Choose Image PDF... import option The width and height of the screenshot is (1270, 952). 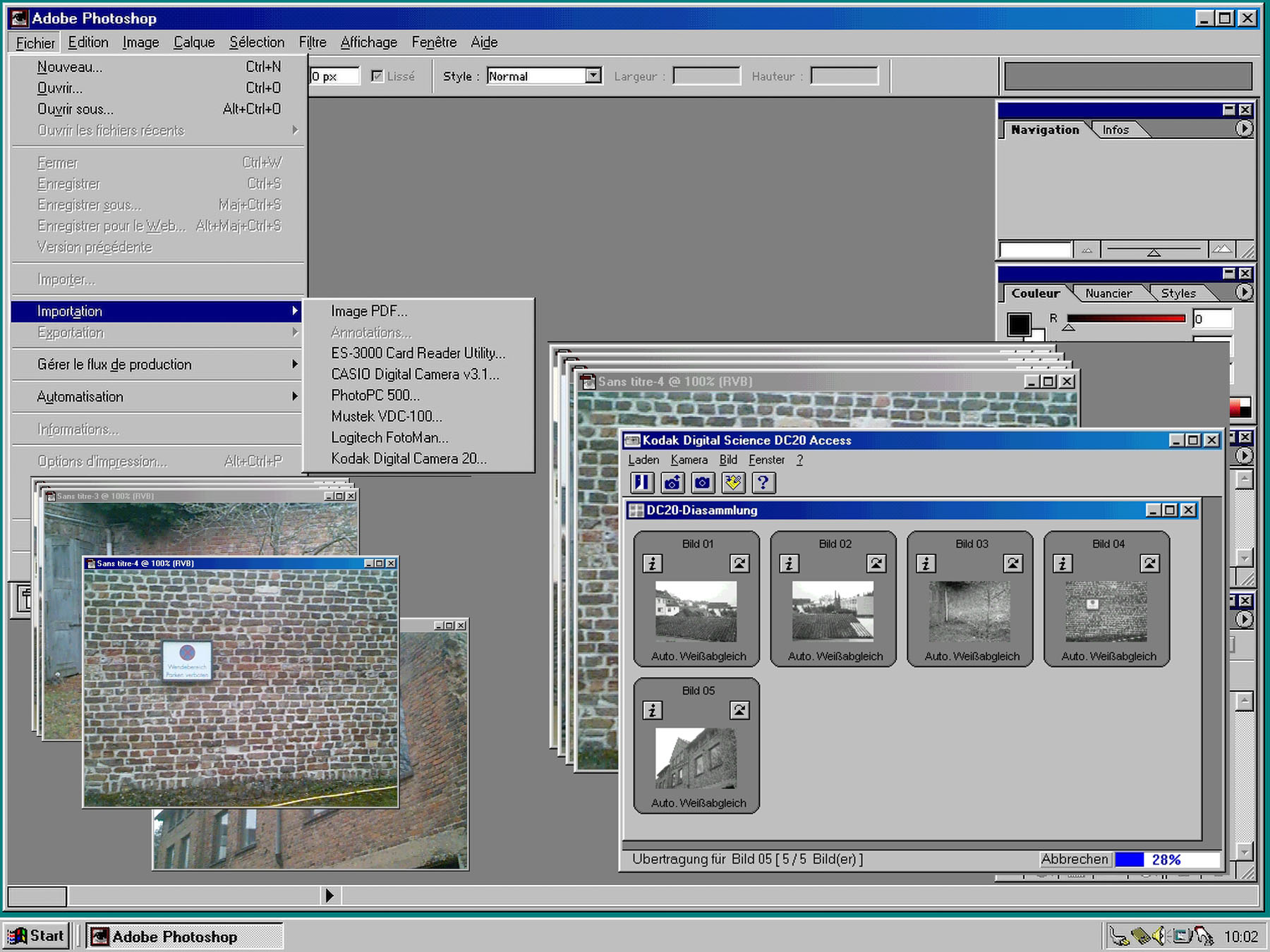coord(418,311)
